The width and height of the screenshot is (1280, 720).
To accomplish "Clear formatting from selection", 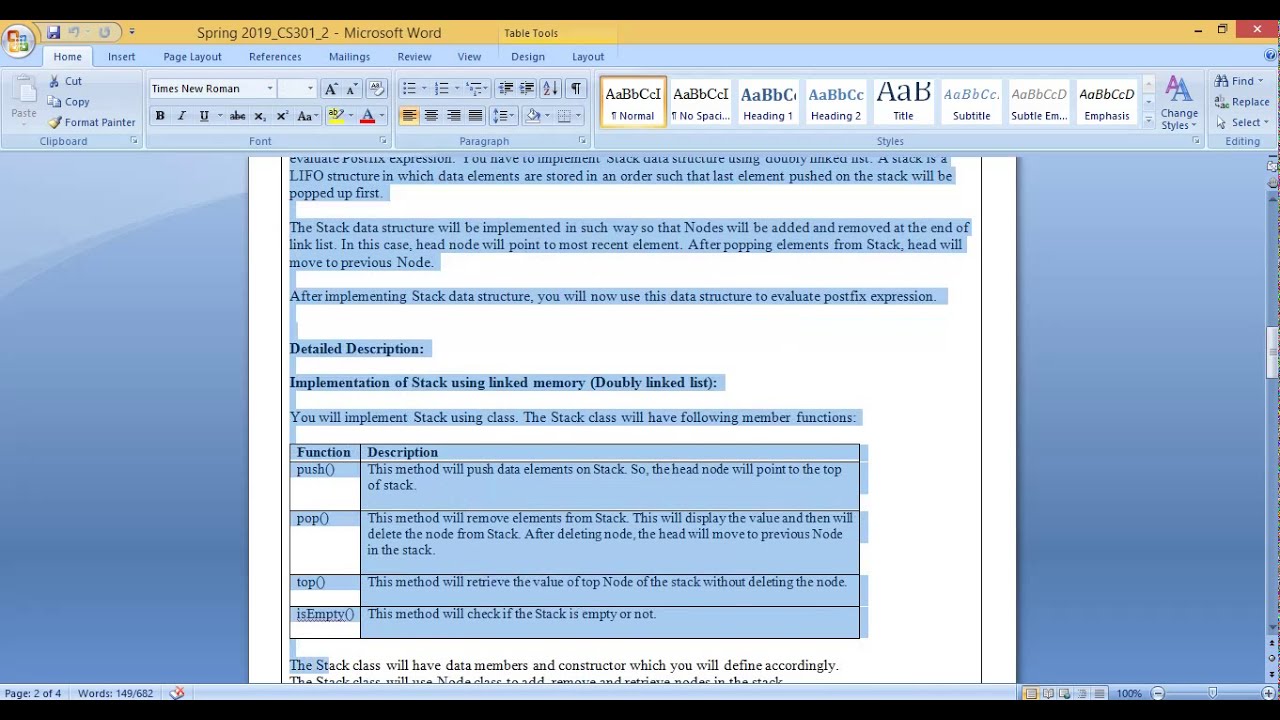I will click(377, 89).
